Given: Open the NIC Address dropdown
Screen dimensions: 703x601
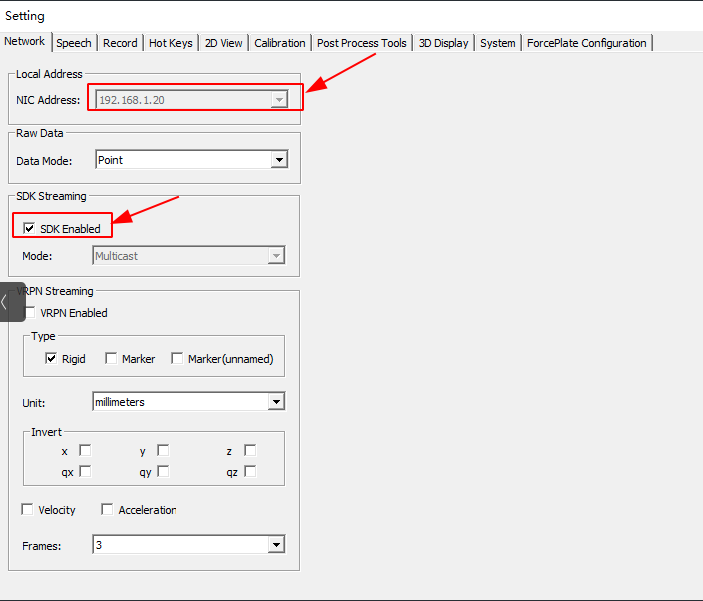Looking at the screenshot, I should tap(280, 100).
